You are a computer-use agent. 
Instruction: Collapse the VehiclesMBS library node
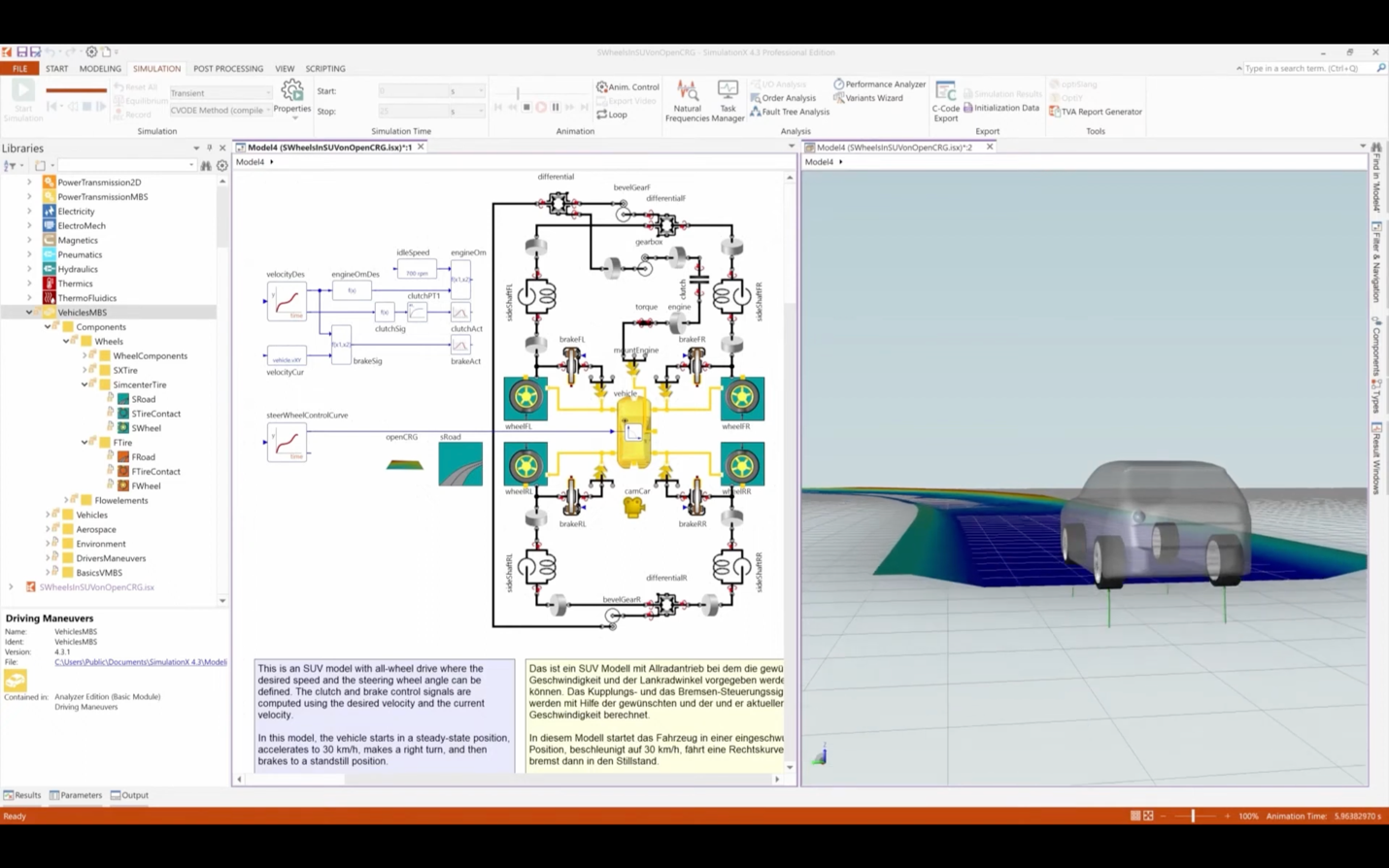pyautogui.click(x=29, y=313)
